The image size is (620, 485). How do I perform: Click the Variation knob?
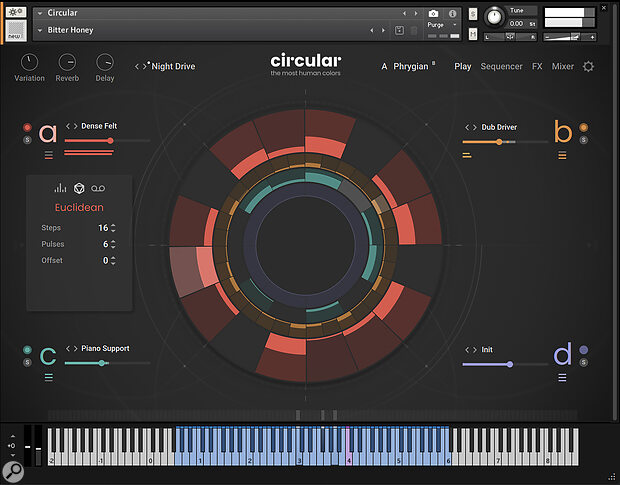(29, 62)
